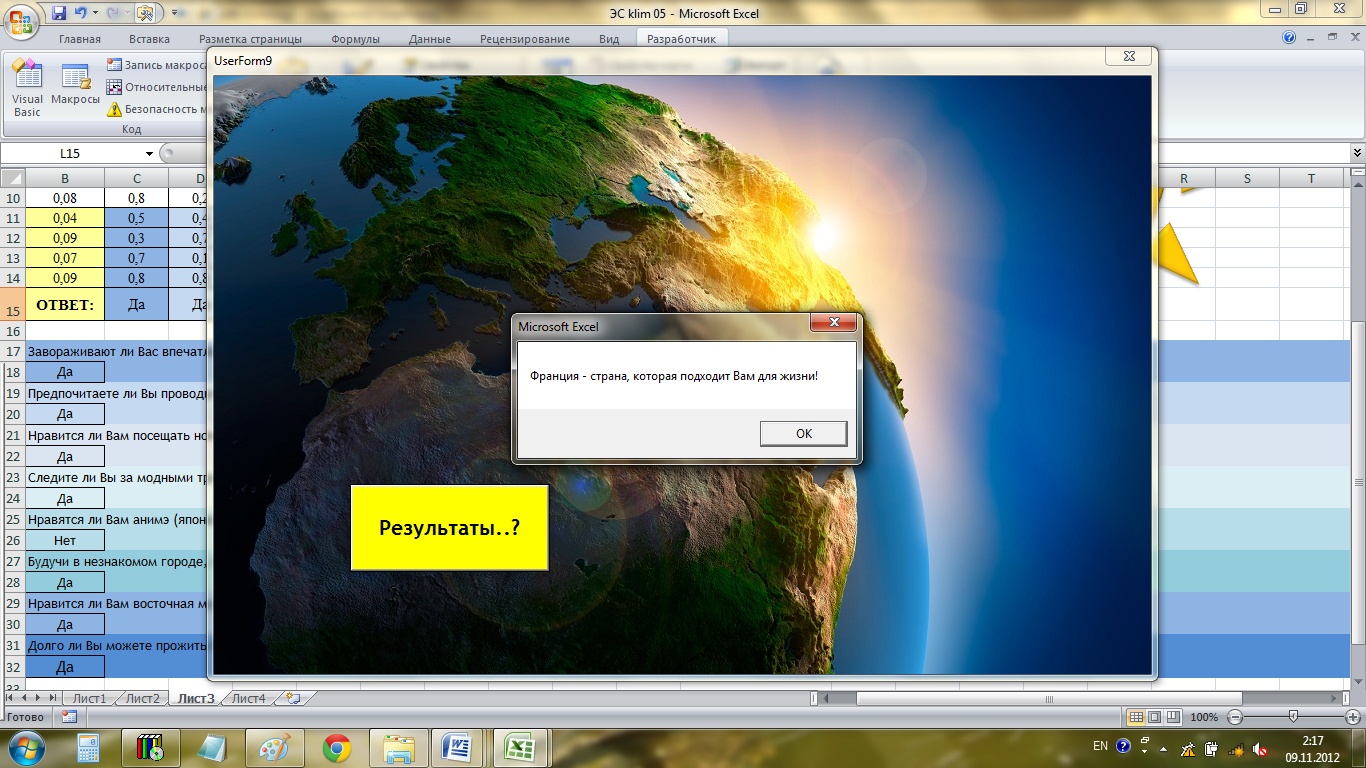Switch to the Вставка tab
This screenshot has height=768, width=1366.
pos(149,39)
